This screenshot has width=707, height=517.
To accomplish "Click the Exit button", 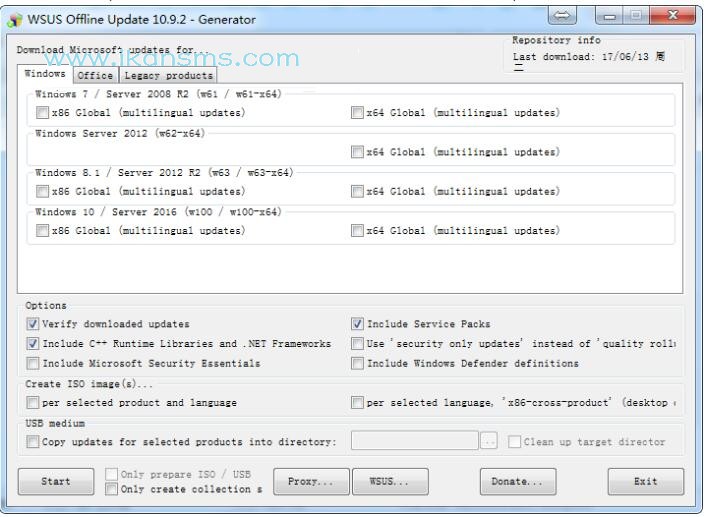I will click(645, 482).
